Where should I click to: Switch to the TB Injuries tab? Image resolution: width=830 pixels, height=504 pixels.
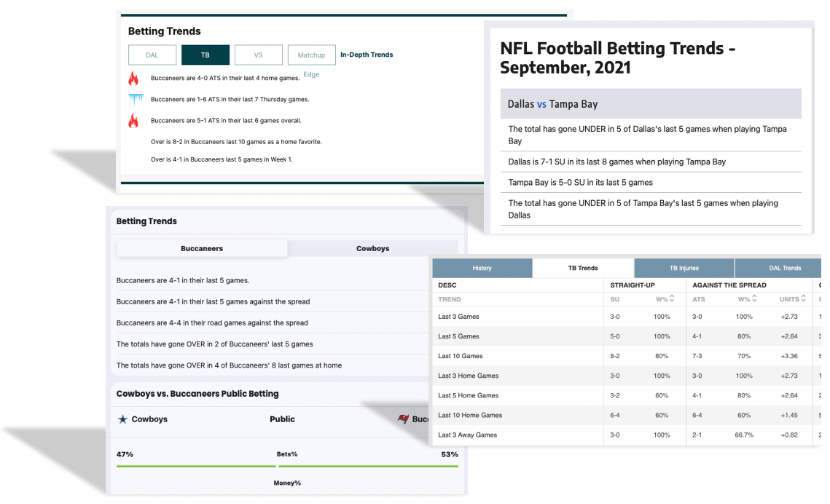[684, 268]
